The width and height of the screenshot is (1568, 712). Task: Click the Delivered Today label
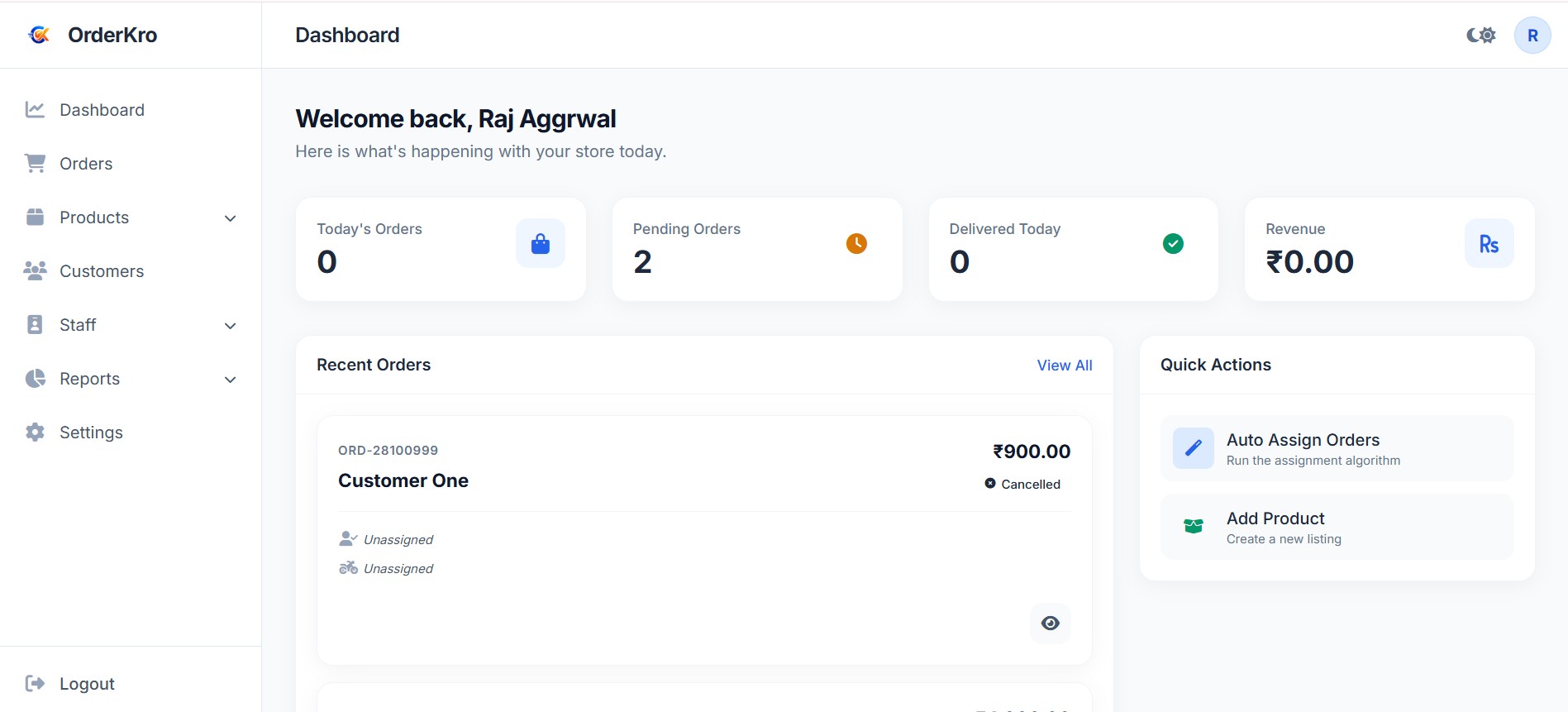click(1004, 229)
